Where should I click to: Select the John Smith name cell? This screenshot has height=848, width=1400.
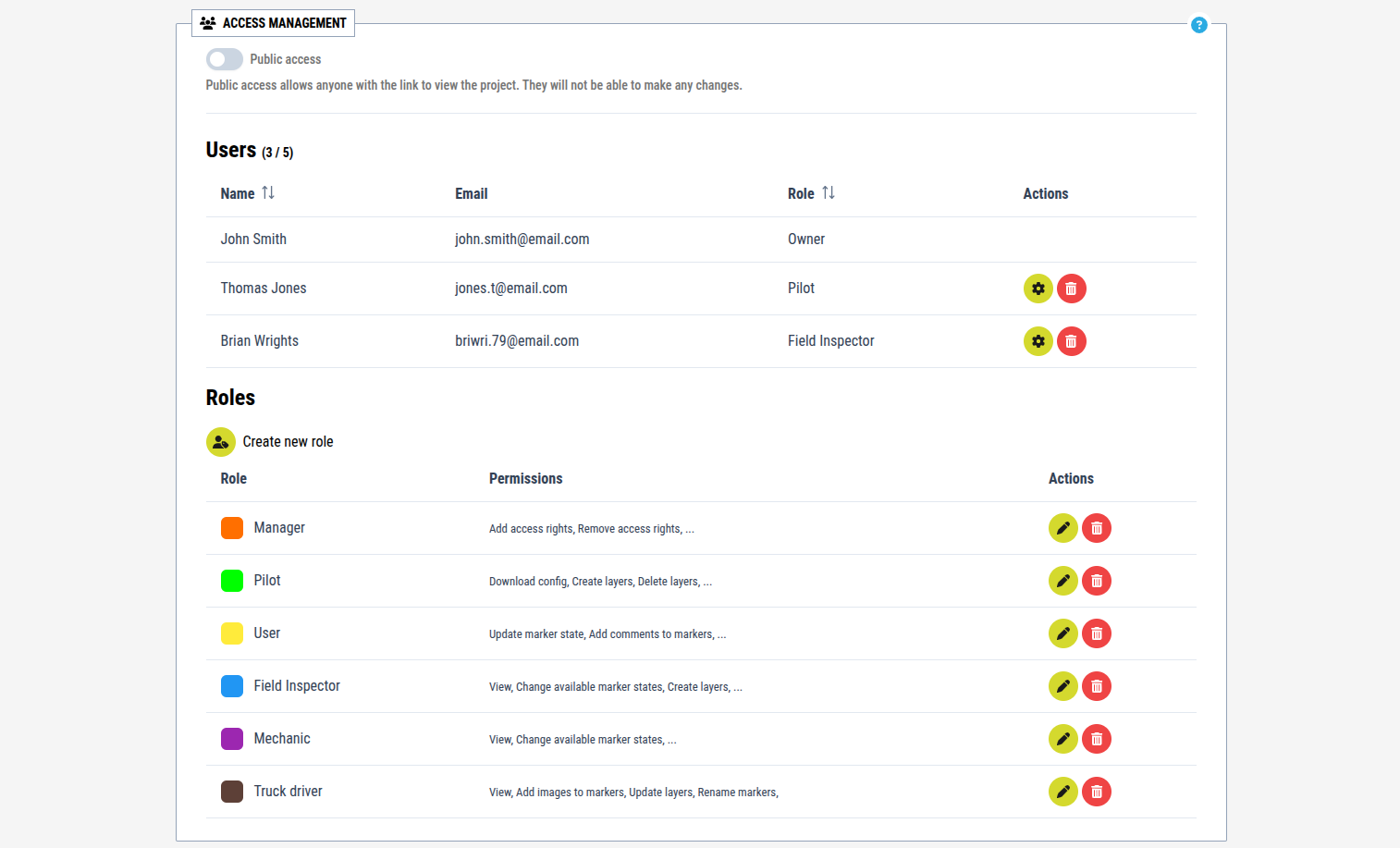[x=253, y=240]
